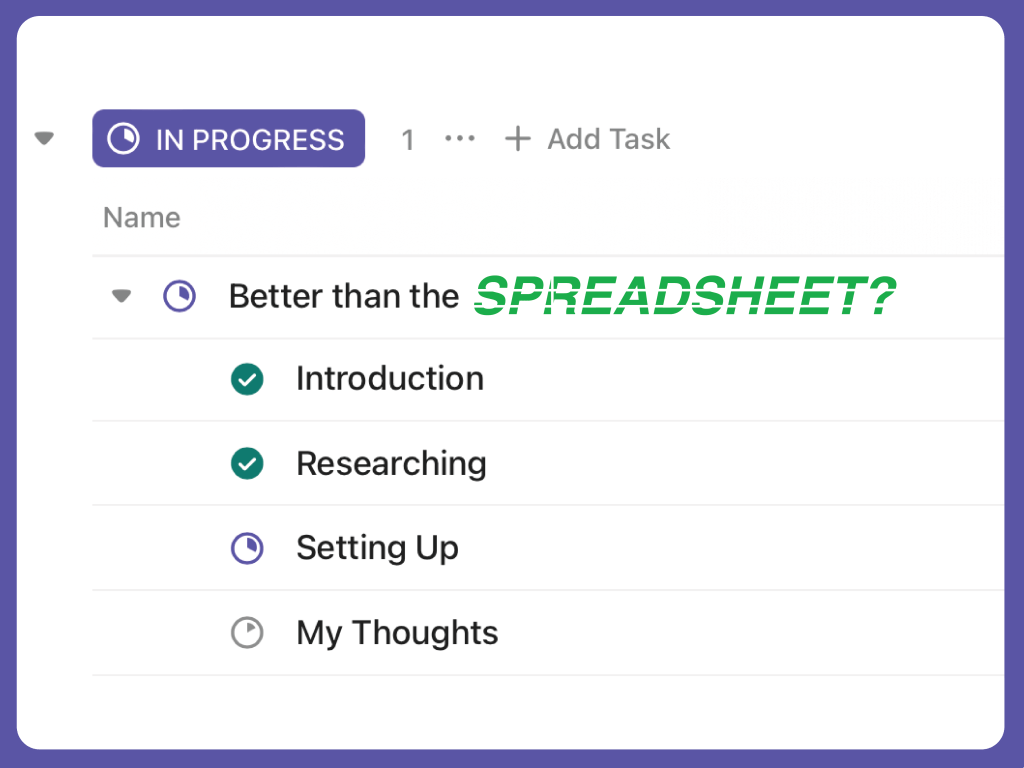Open the Setting Up subtask
The height and width of the screenshot is (768, 1024).
pyautogui.click(x=377, y=548)
